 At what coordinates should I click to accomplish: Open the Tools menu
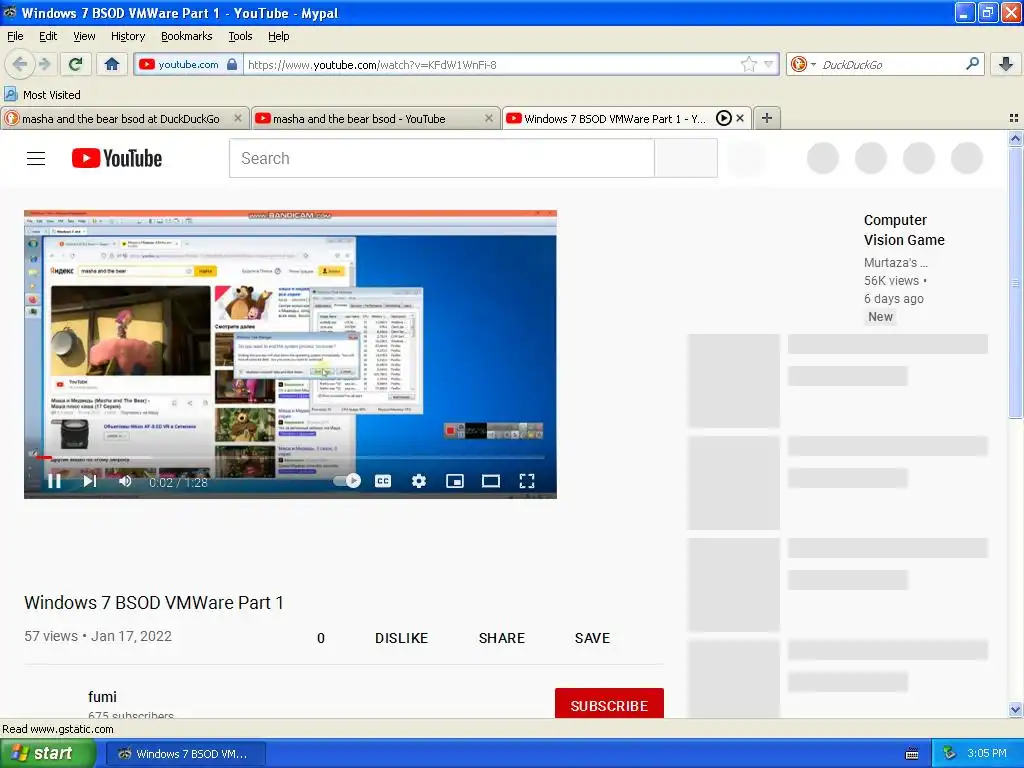pyautogui.click(x=240, y=36)
